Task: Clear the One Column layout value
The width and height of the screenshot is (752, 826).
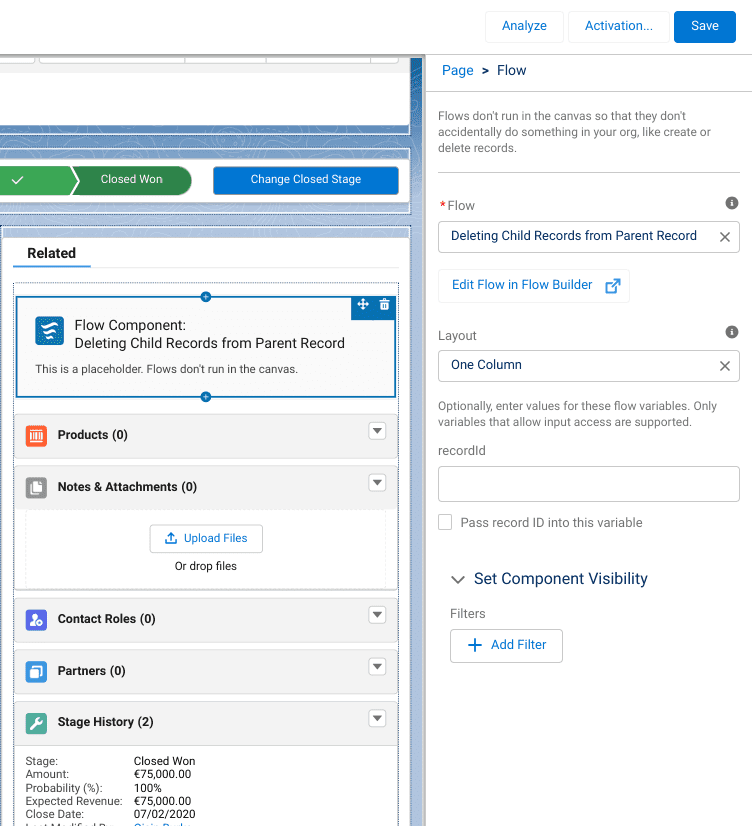Action: (725, 366)
